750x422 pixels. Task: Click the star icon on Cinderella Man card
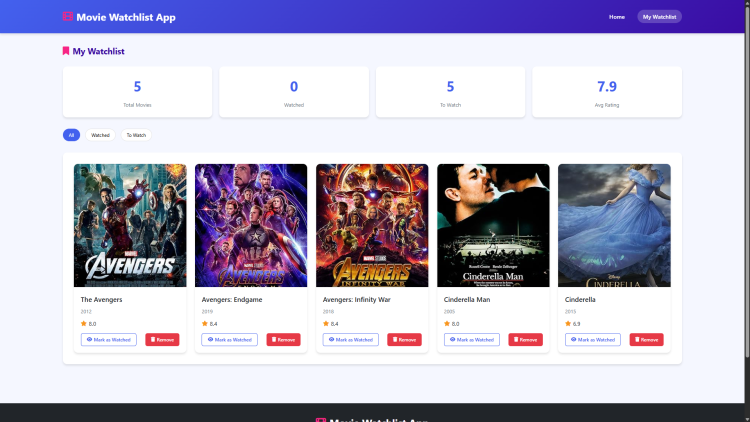click(447, 324)
